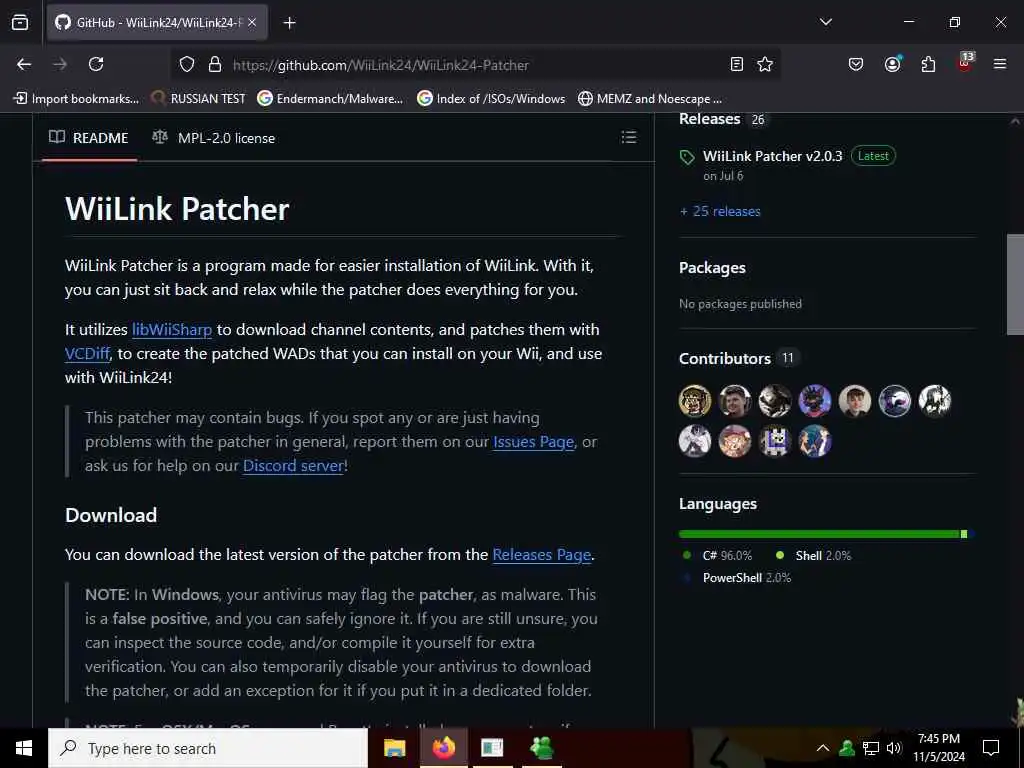Screen dimensions: 1024x768
Task: Open the notification center icon
Action: 991,748
